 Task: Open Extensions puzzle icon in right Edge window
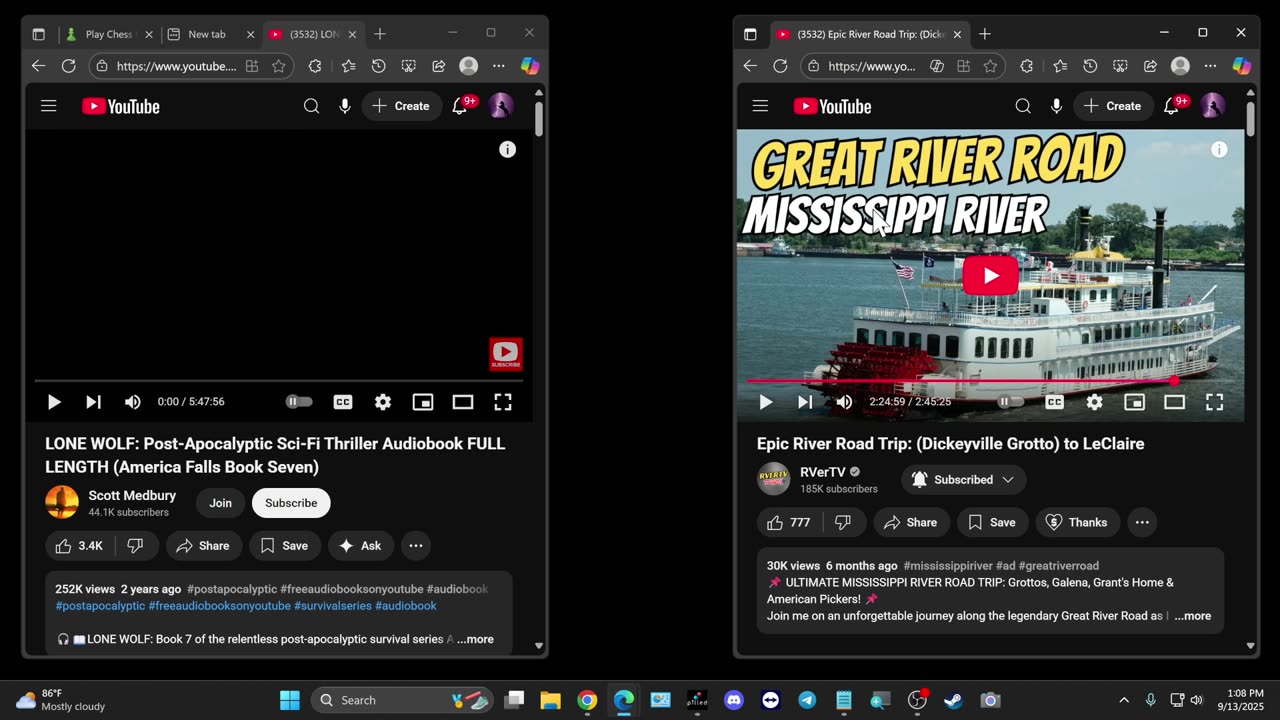click(x=1027, y=66)
